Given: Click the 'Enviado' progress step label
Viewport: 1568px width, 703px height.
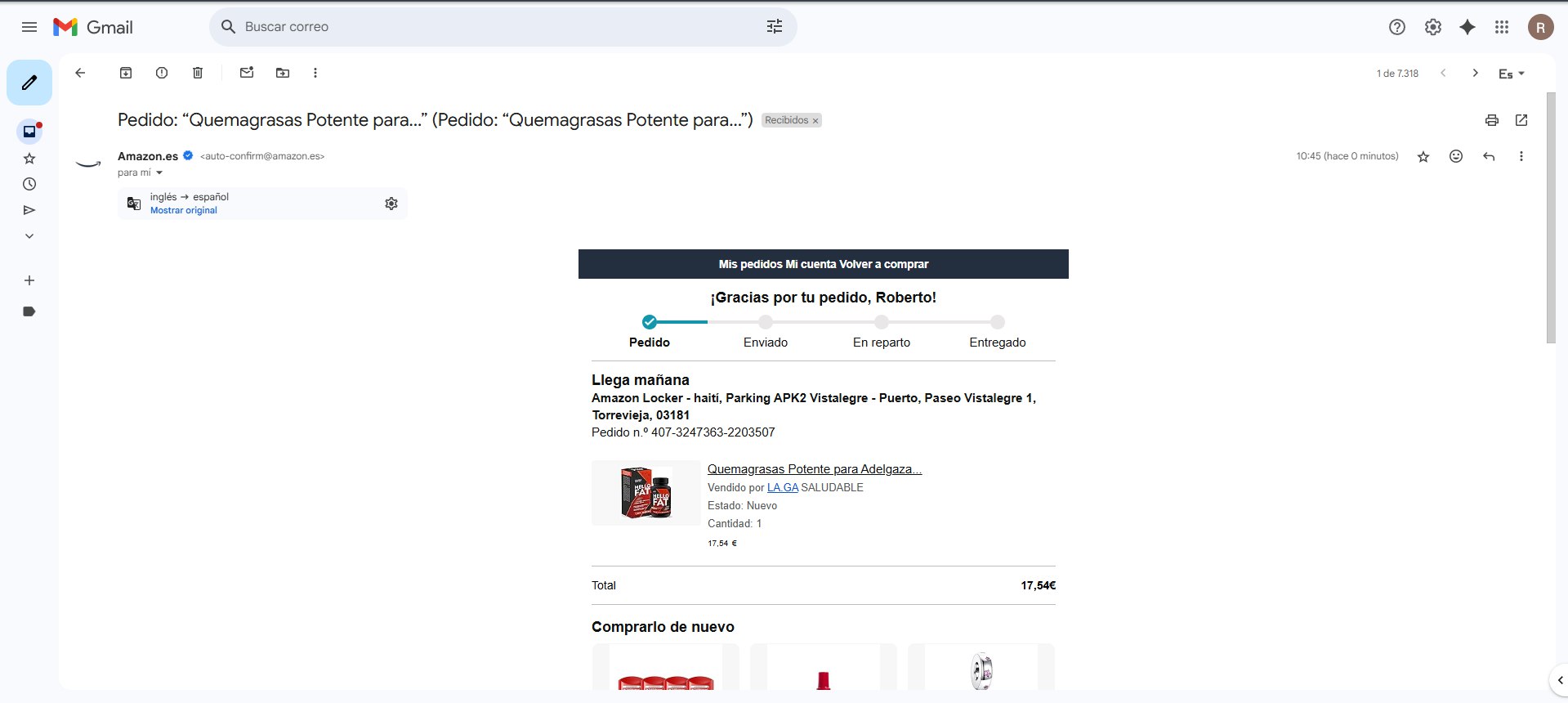Looking at the screenshot, I should click(766, 343).
